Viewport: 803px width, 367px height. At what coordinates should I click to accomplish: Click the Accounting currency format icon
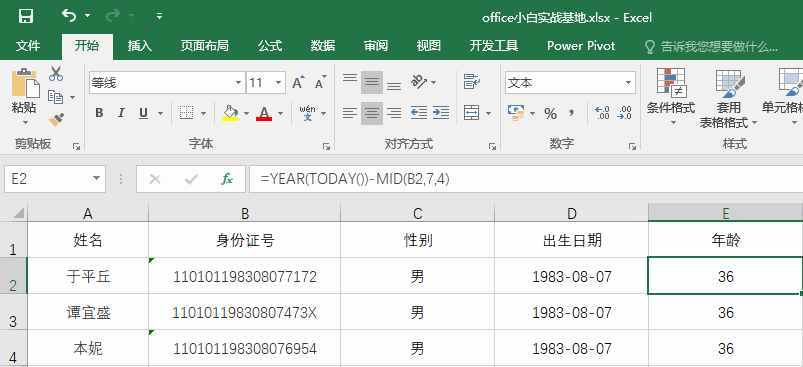coord(515,113)
